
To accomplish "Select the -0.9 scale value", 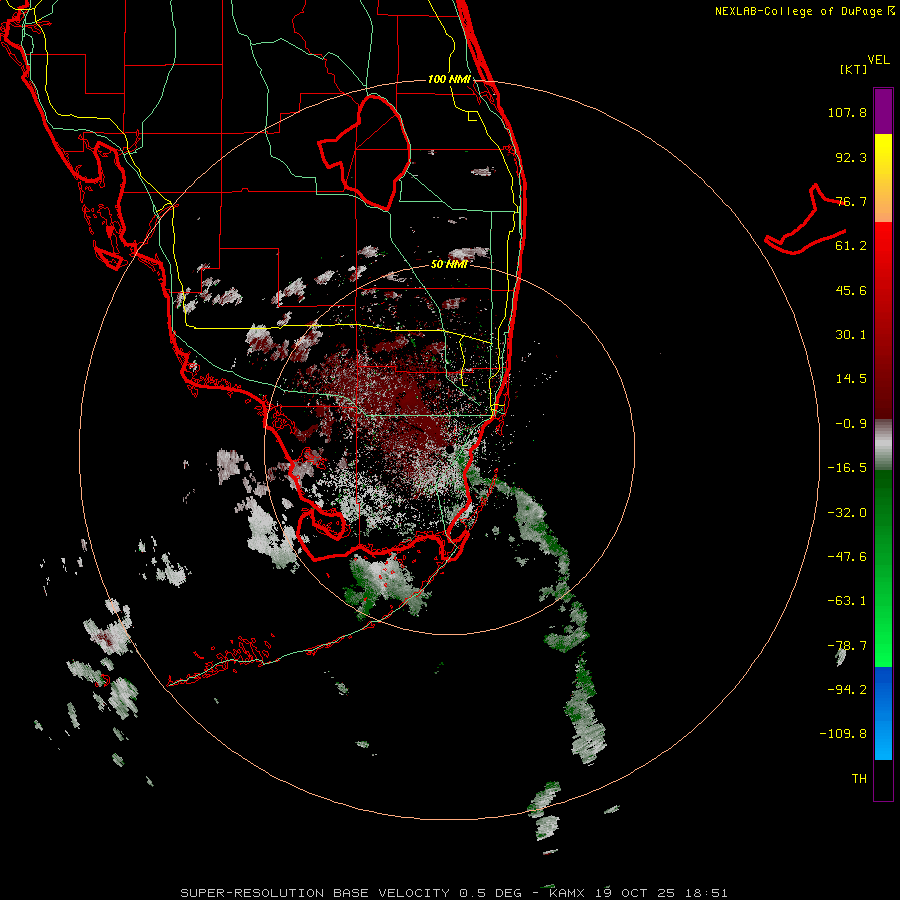I will point(851,424).
